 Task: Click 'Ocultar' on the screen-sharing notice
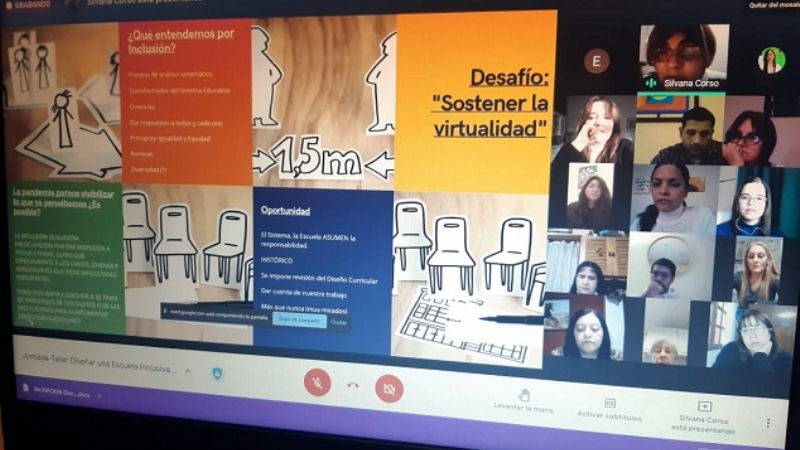[x=338, y=322]
